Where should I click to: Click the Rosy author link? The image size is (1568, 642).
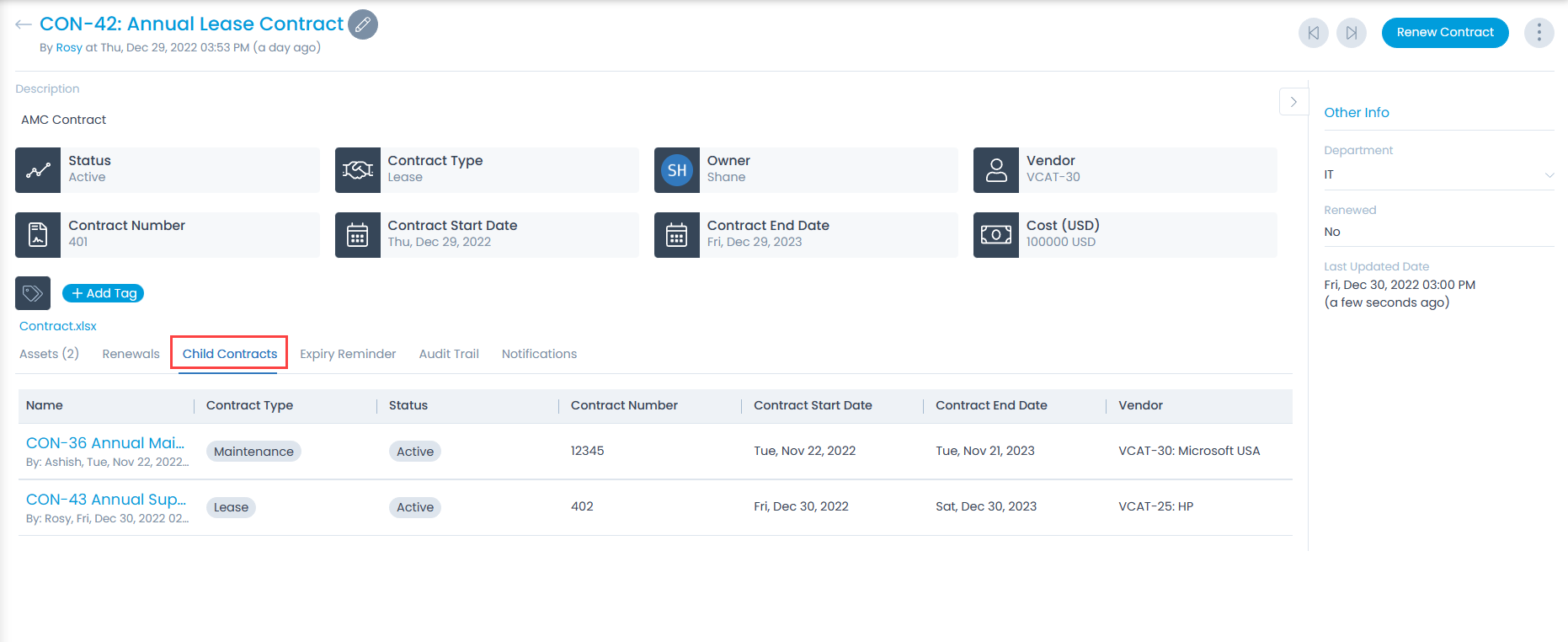point(69,48)
